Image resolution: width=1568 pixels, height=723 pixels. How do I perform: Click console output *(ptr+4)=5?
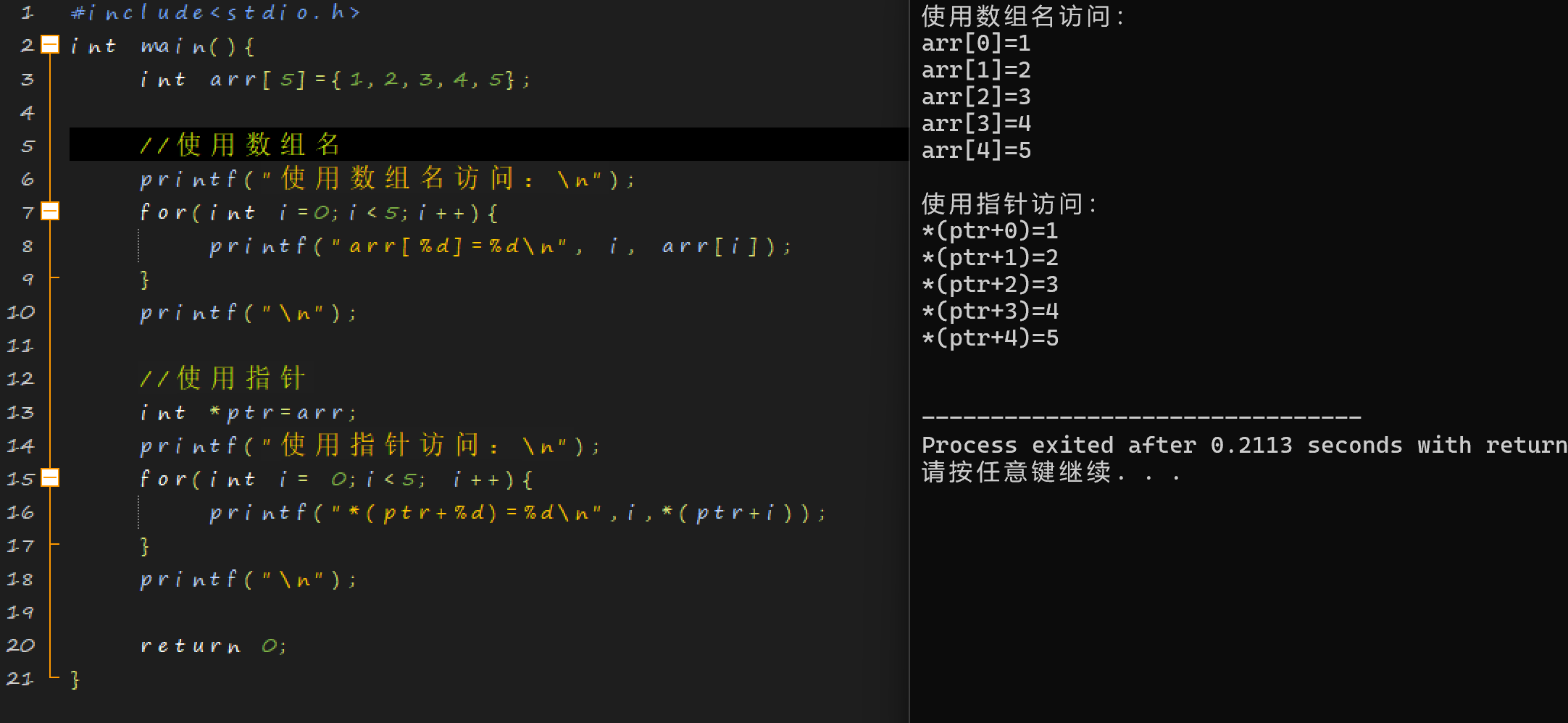pyautogui.click(x=990, y=338)
